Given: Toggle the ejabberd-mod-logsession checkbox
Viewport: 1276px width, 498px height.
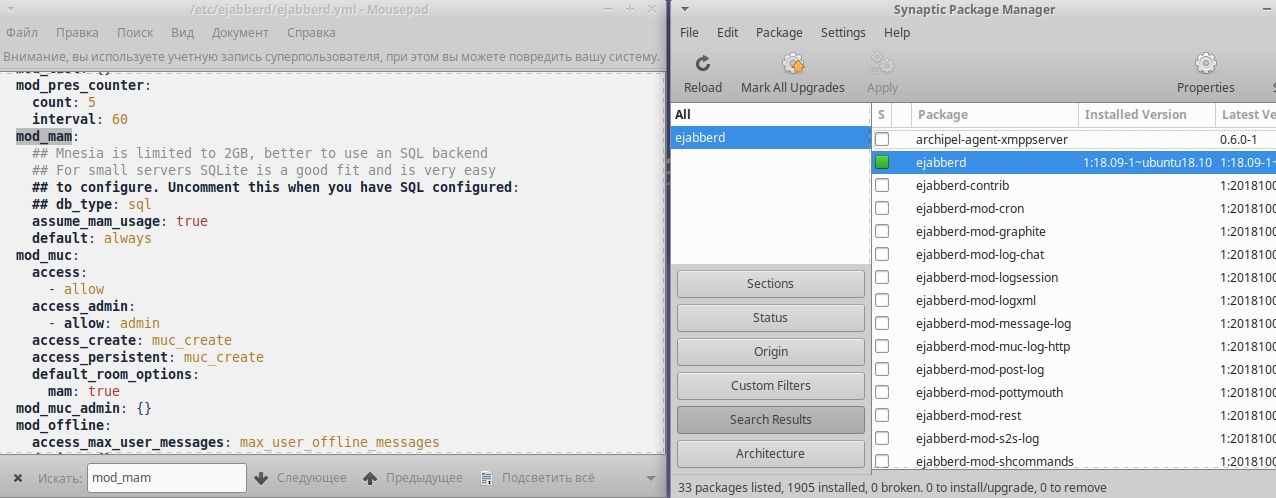Looking at the screenshot, I should click(882, 277).
